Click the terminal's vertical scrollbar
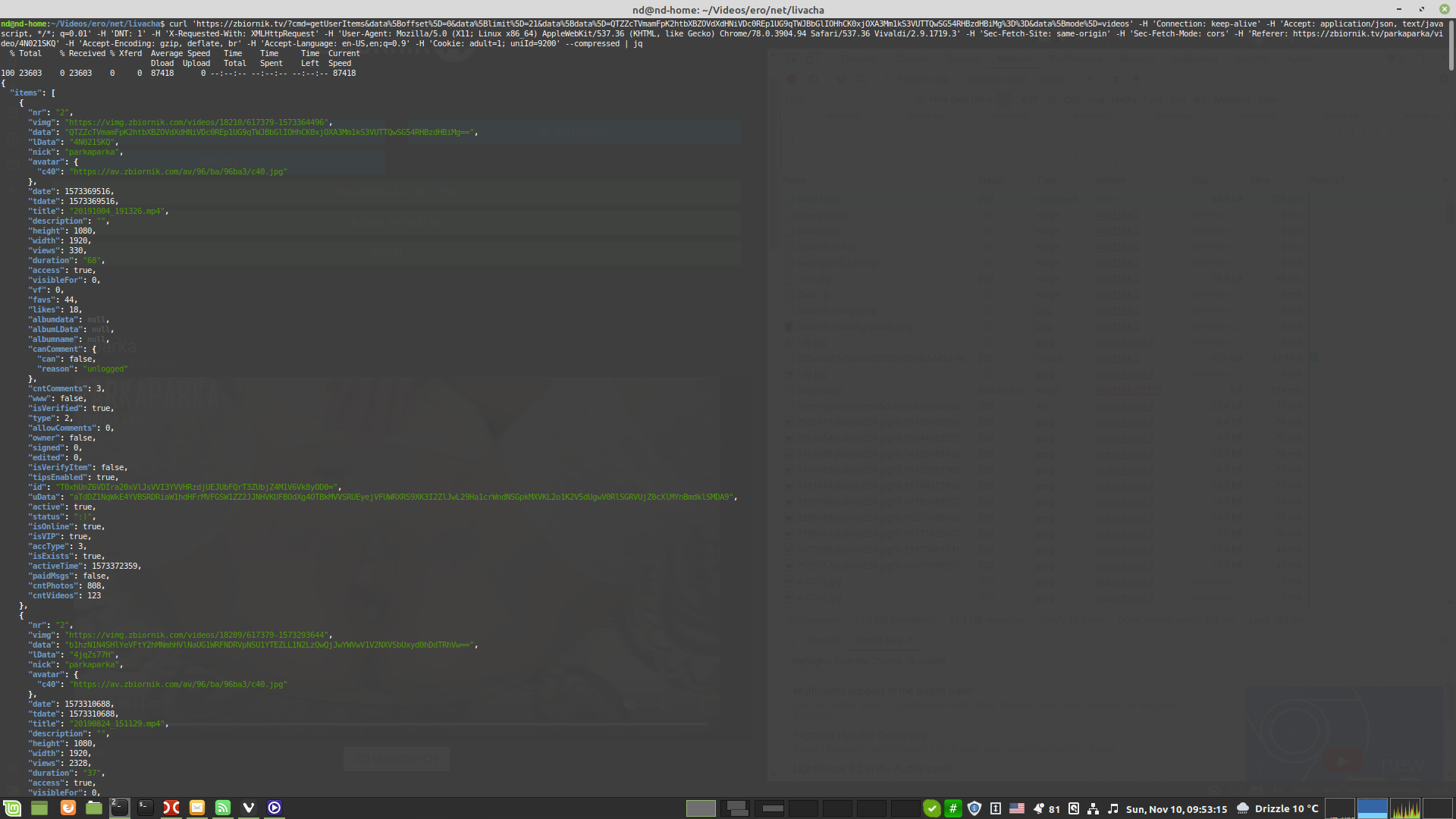Screen dimensions: 1456x819 1451,45
